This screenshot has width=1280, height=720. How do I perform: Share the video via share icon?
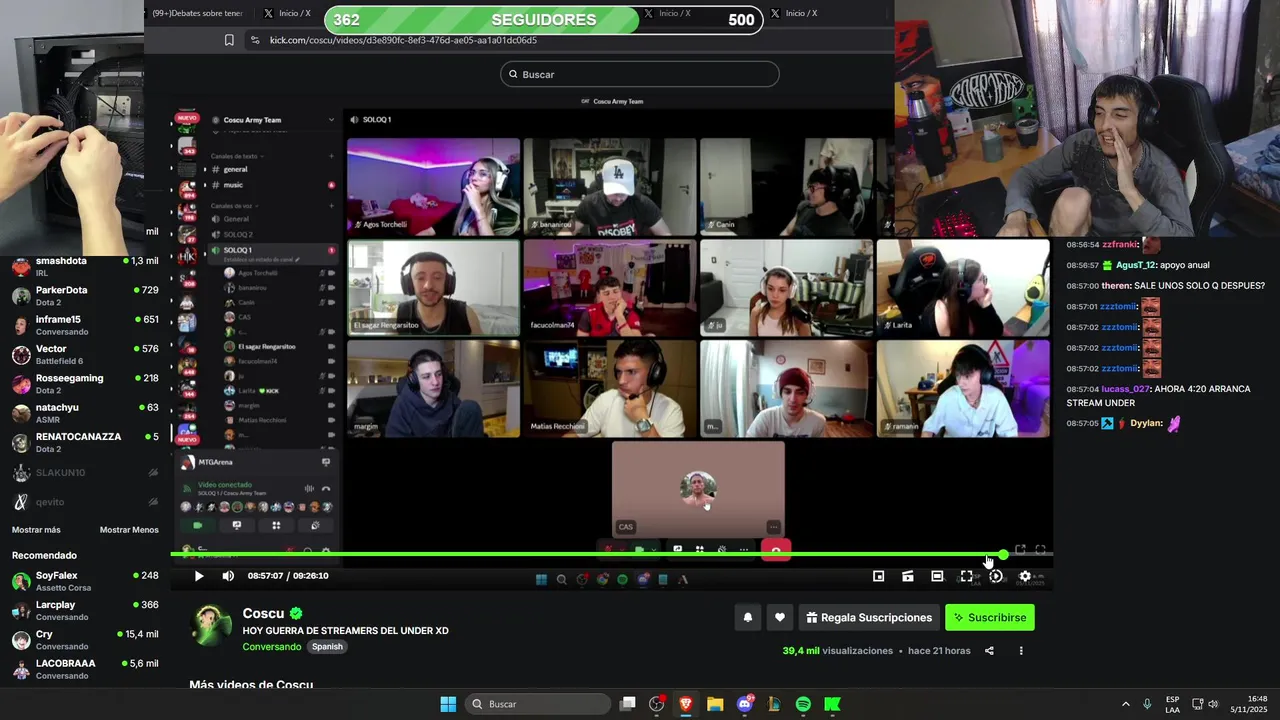click(x=989, y=651)
